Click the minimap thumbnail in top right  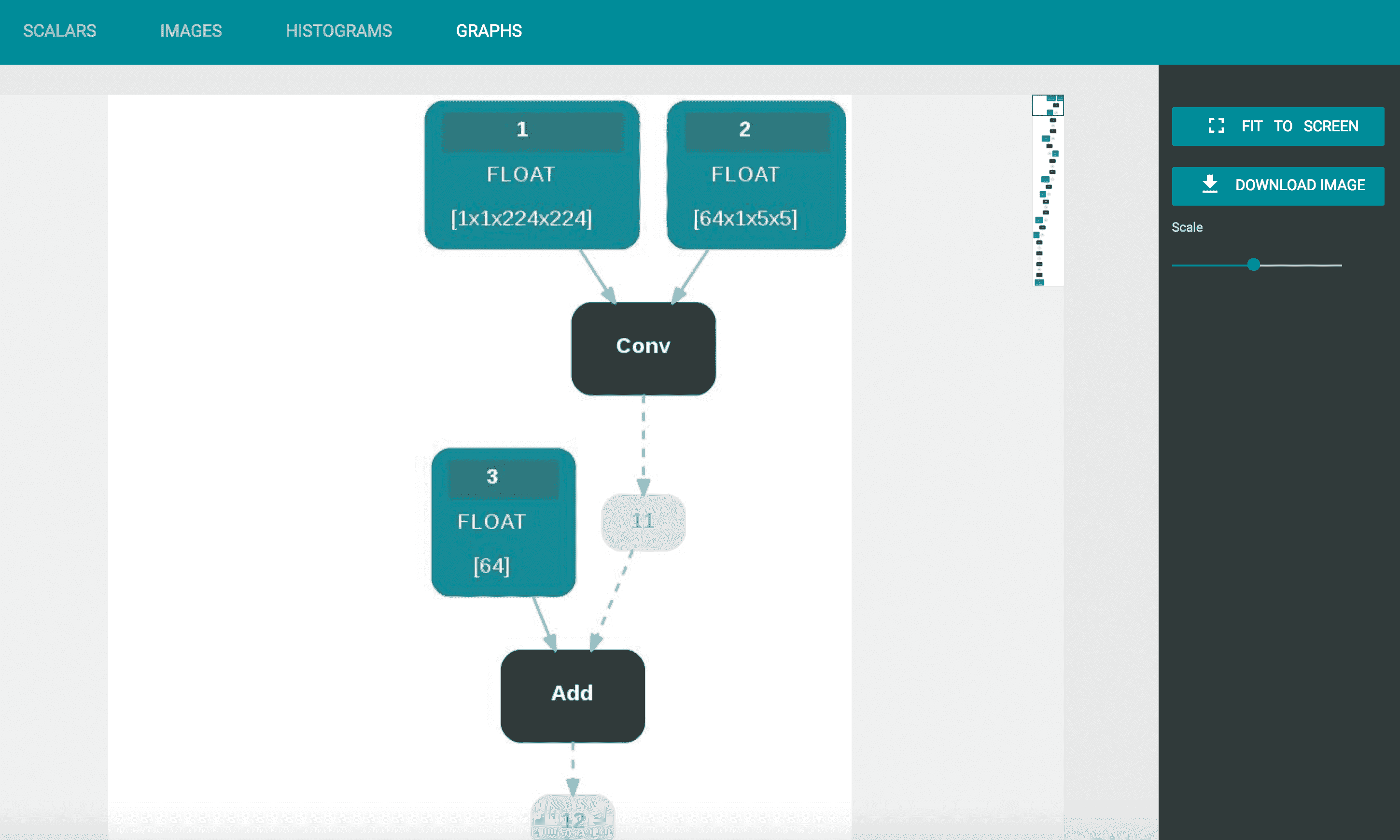click(x=1047, y=190)
